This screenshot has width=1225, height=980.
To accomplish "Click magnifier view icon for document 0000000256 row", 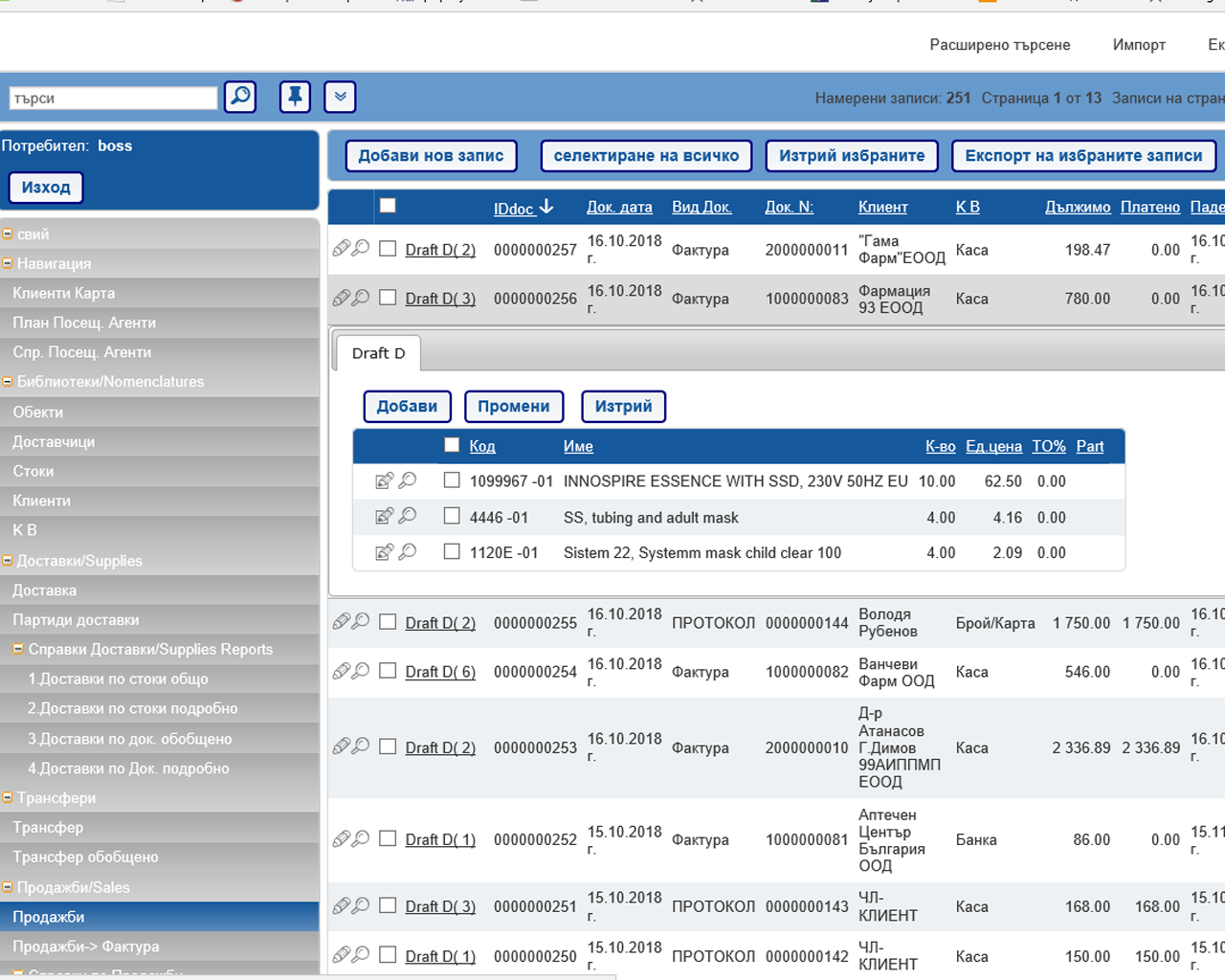I will coord(361,298).
